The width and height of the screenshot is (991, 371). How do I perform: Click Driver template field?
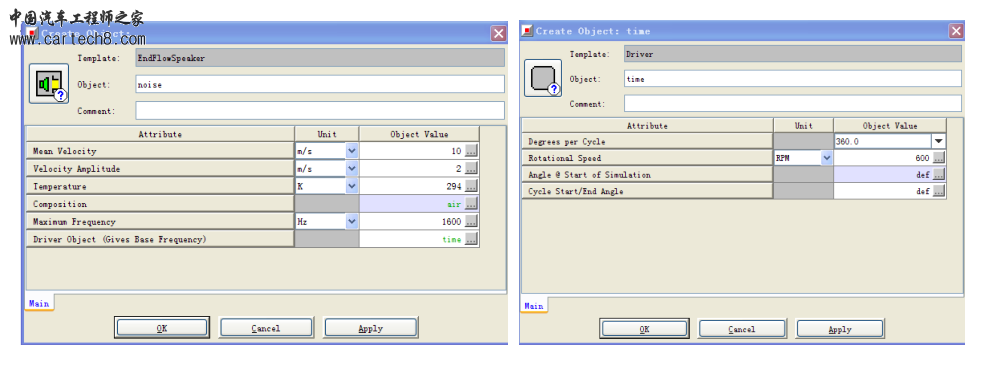point(793,54)
